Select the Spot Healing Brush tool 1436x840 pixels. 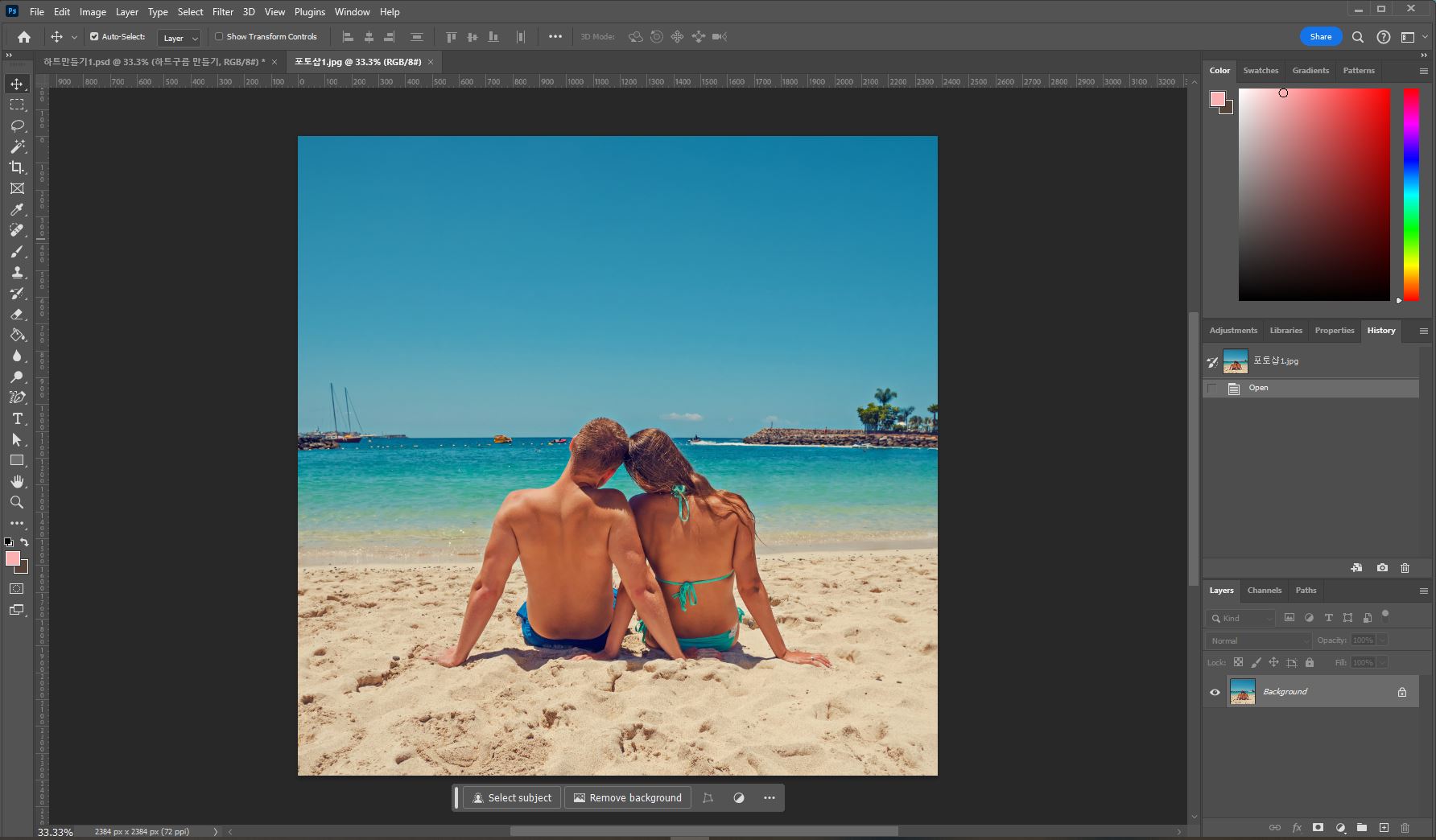pos(17,230)
